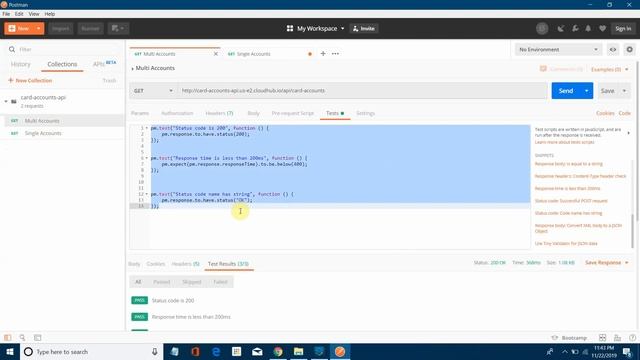Switch to the APIs BETA sidebar tab
This screenshot has width=640, height=360.
tap(104, 64)
